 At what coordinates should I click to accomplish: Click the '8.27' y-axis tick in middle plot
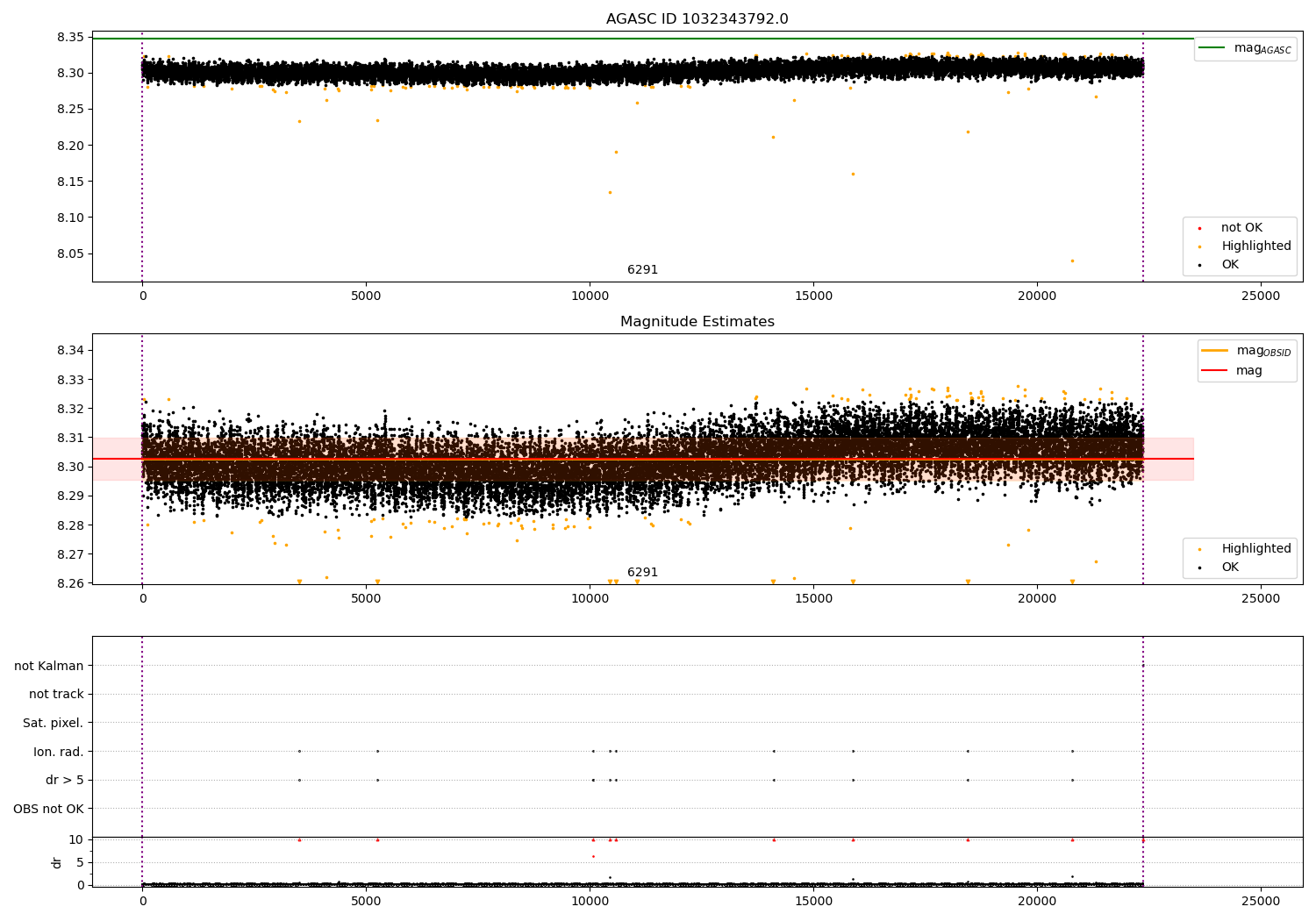pyautogui.click(x=70, y=554)
